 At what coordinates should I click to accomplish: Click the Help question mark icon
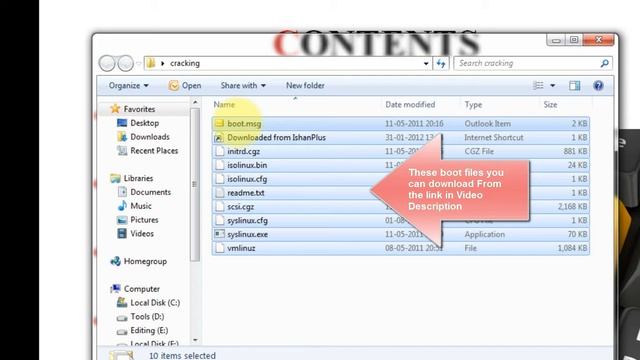(598, 85)
